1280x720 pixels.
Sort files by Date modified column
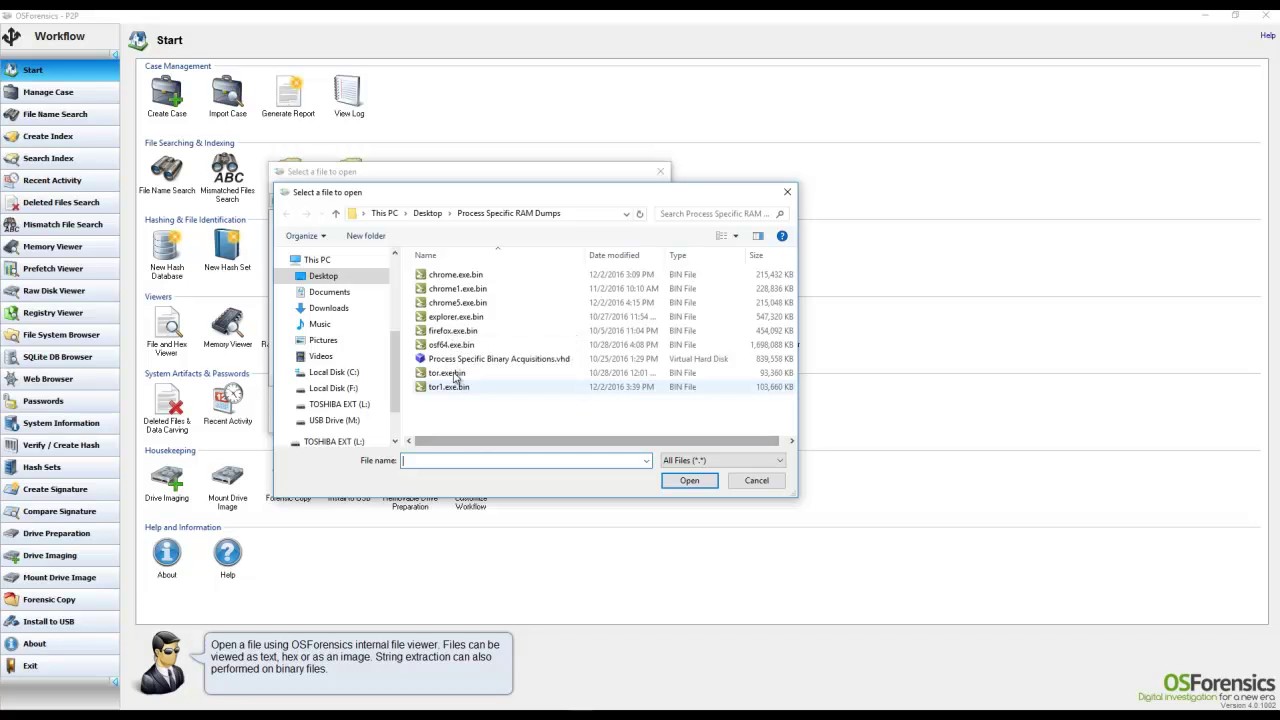click(x=614, y=255)
